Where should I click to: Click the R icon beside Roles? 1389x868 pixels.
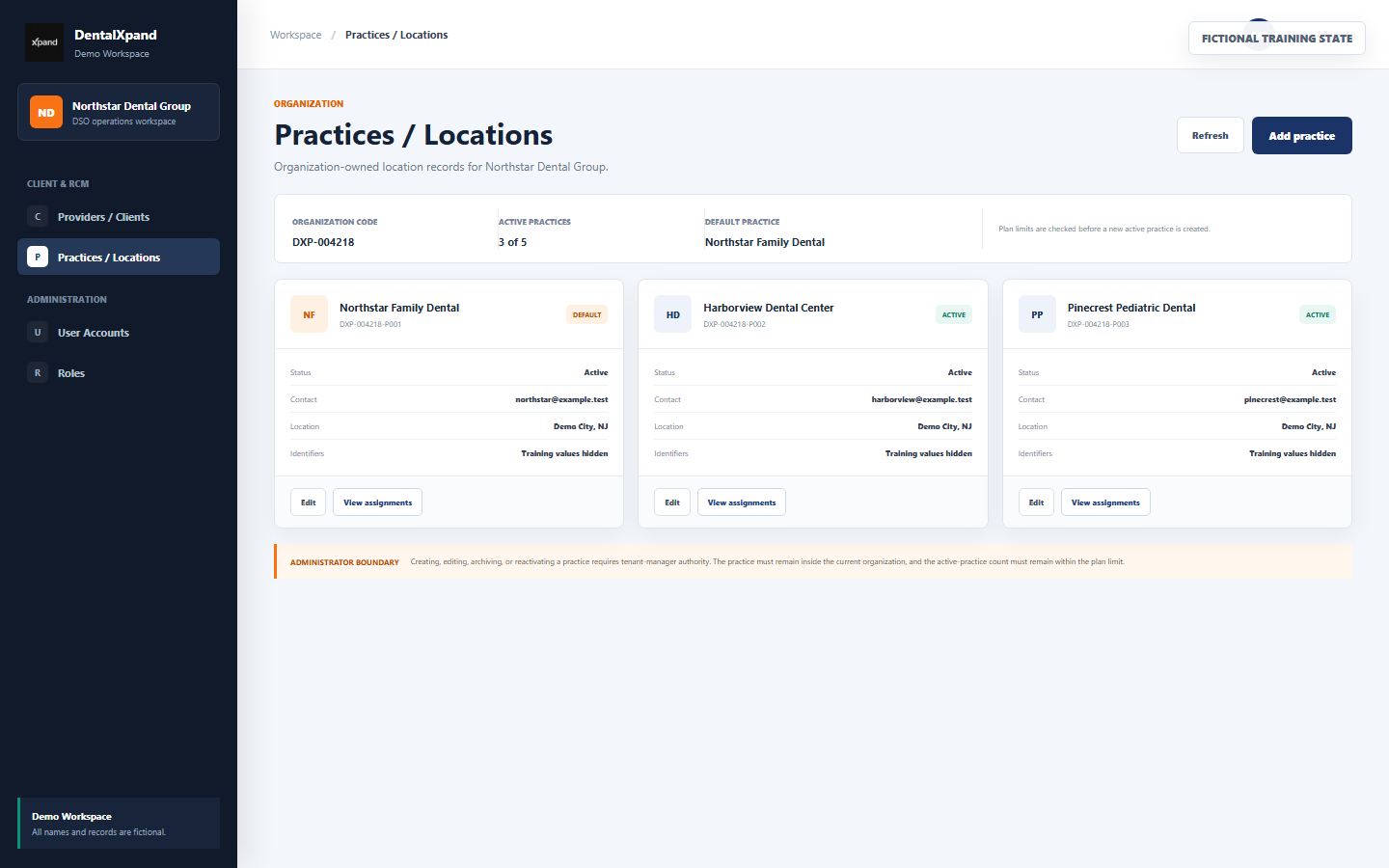click(x=38, y=373)
